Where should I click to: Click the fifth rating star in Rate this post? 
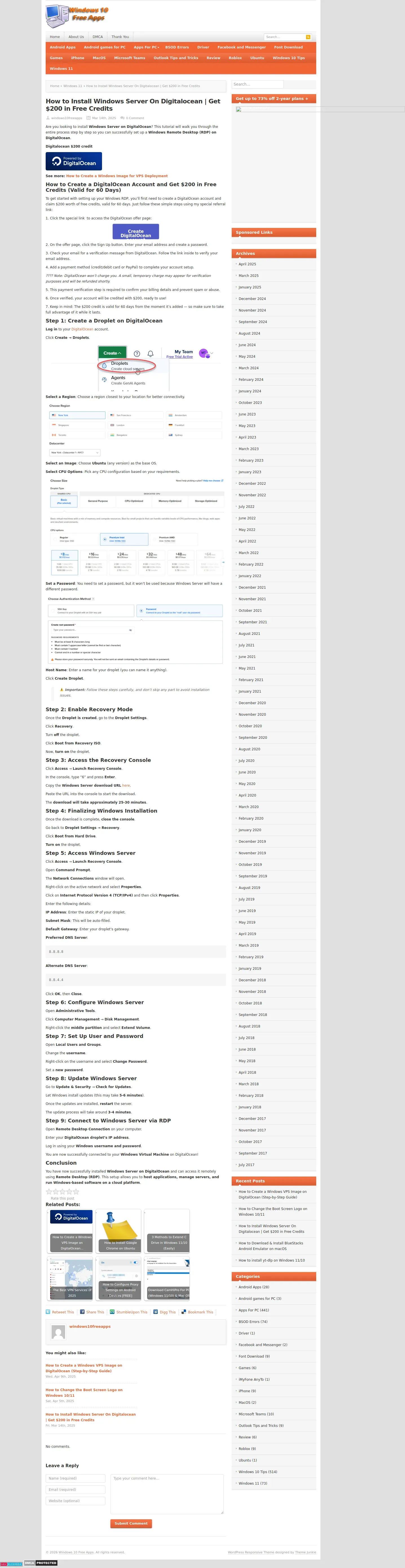[76, 1192]
